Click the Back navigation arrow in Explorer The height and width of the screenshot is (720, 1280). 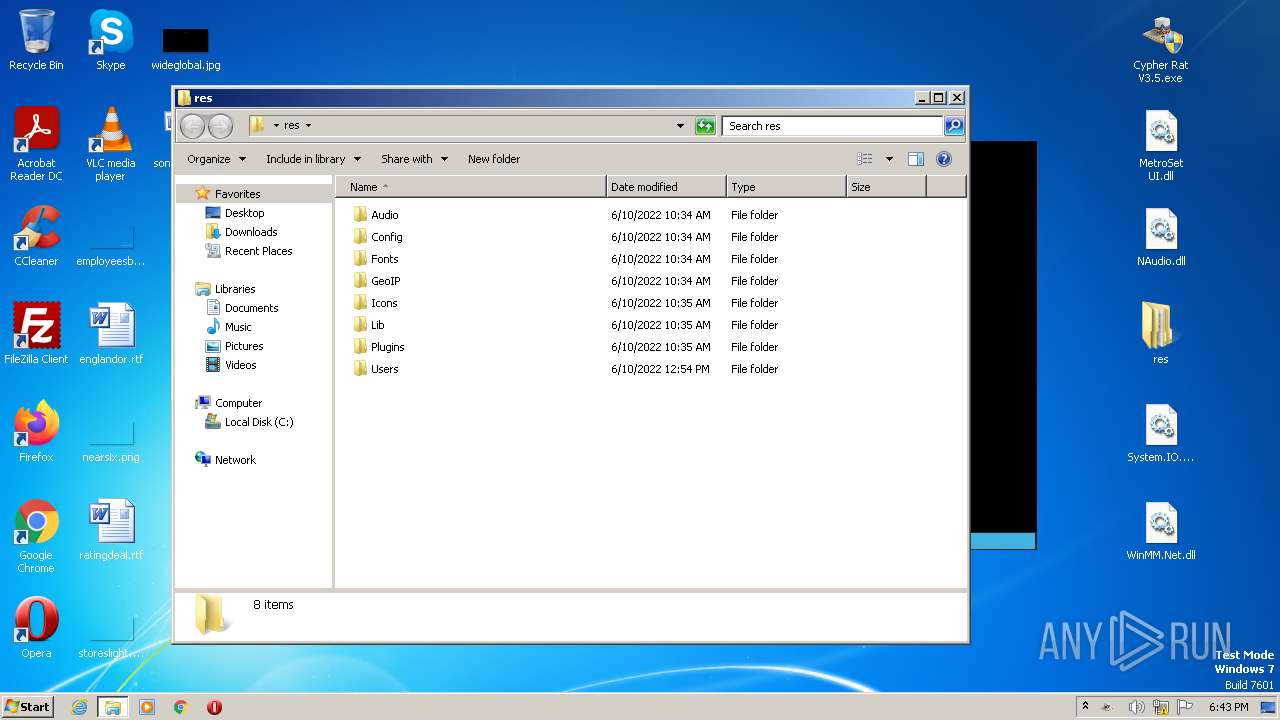point(192,126)
